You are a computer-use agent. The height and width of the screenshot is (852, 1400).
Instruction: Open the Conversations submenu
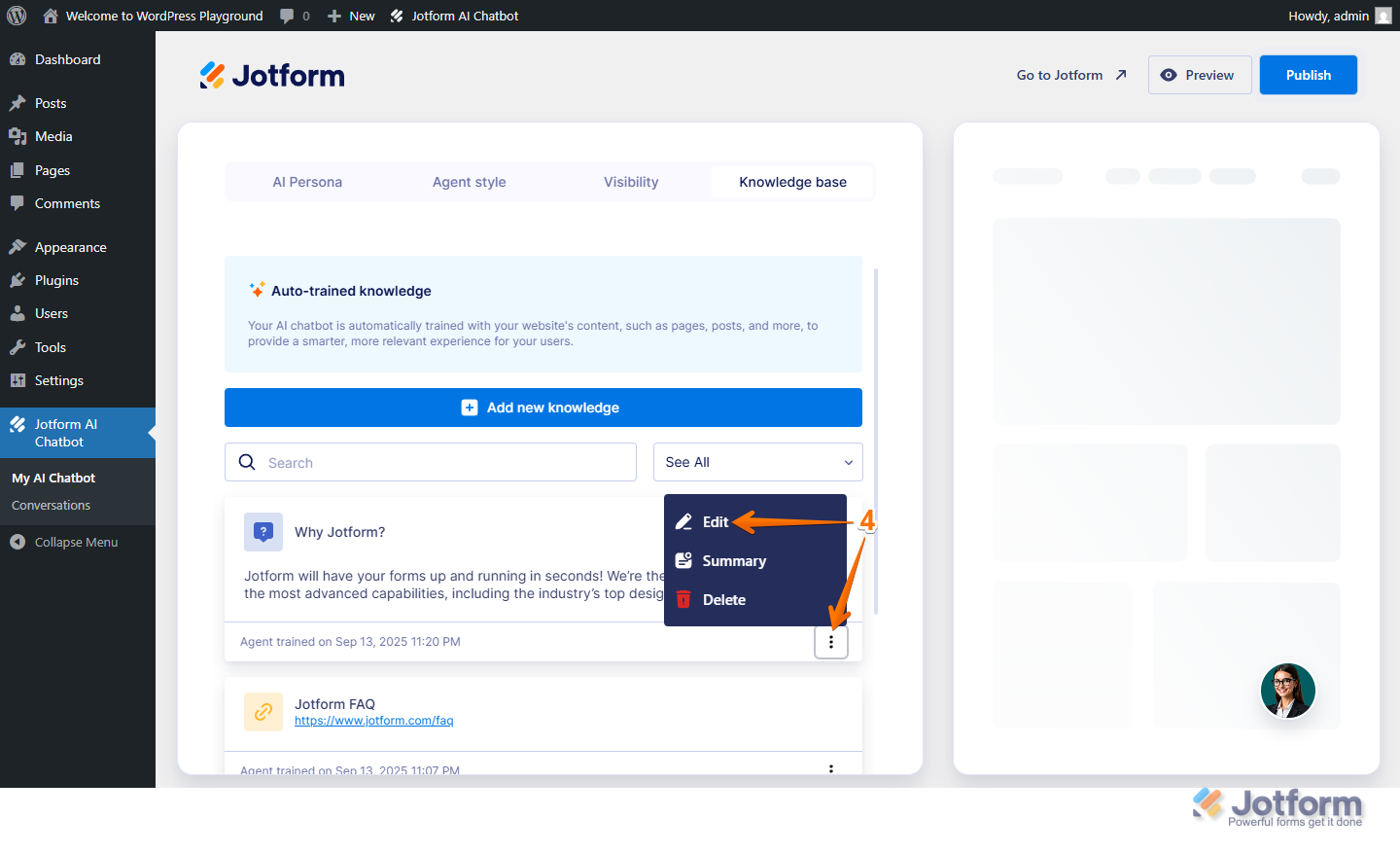pyautogui.click(x=51, y=505)
